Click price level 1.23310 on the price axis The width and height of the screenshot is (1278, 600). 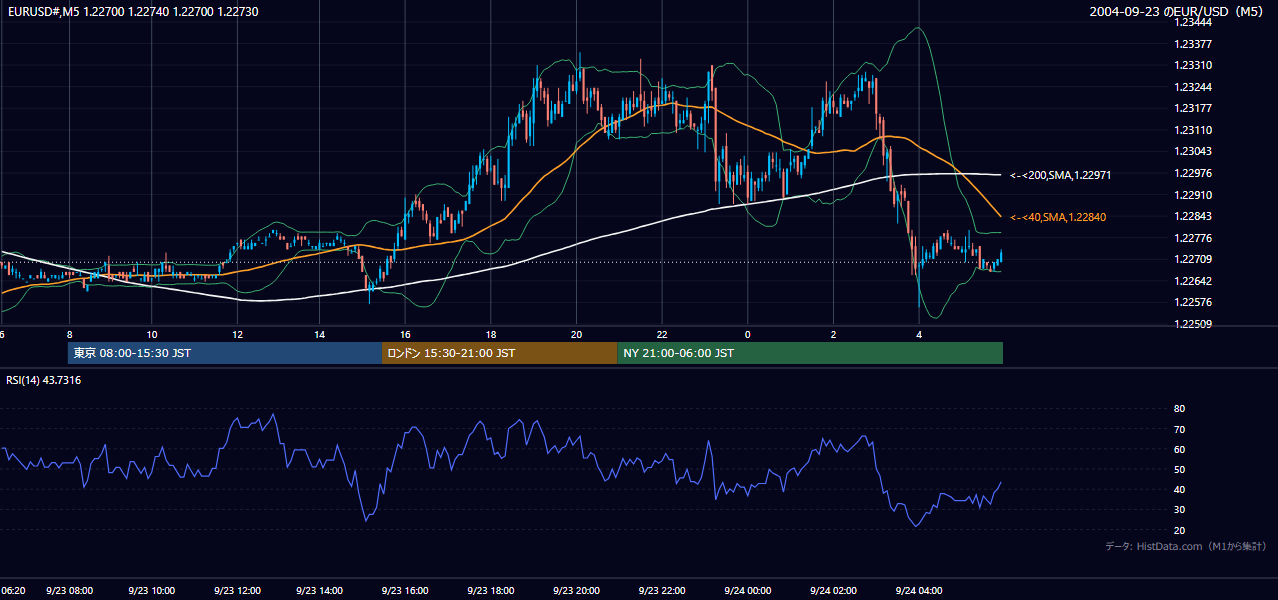click(1192, 65)
